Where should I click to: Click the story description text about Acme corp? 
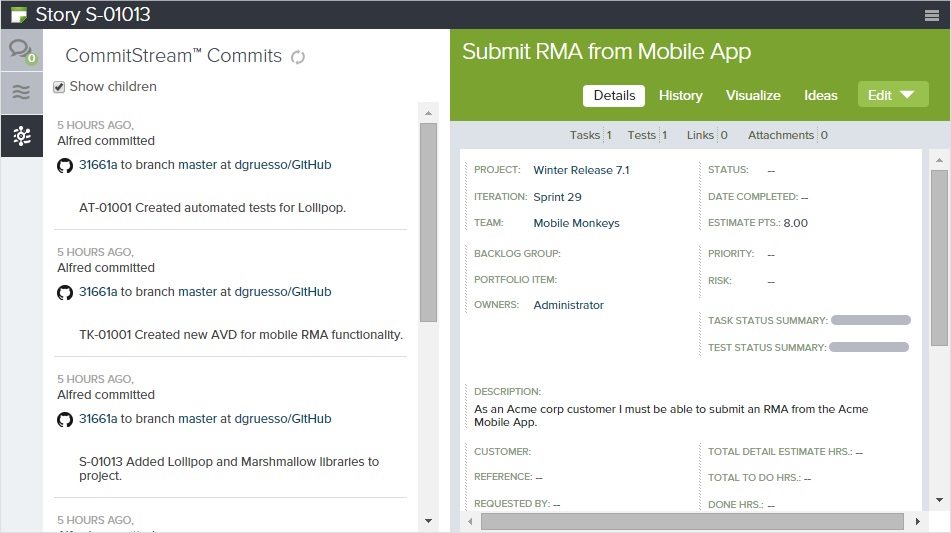click(671, 416)
